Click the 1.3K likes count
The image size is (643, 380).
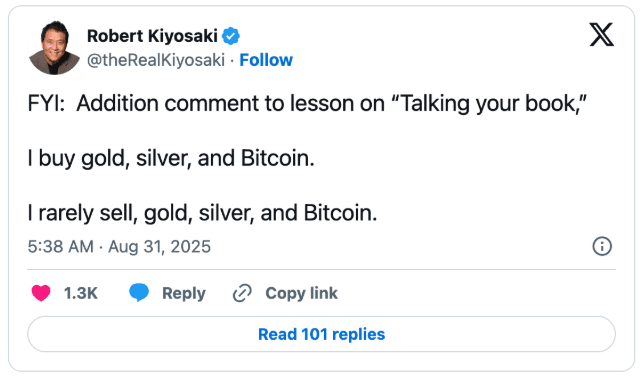coord(81,293)
